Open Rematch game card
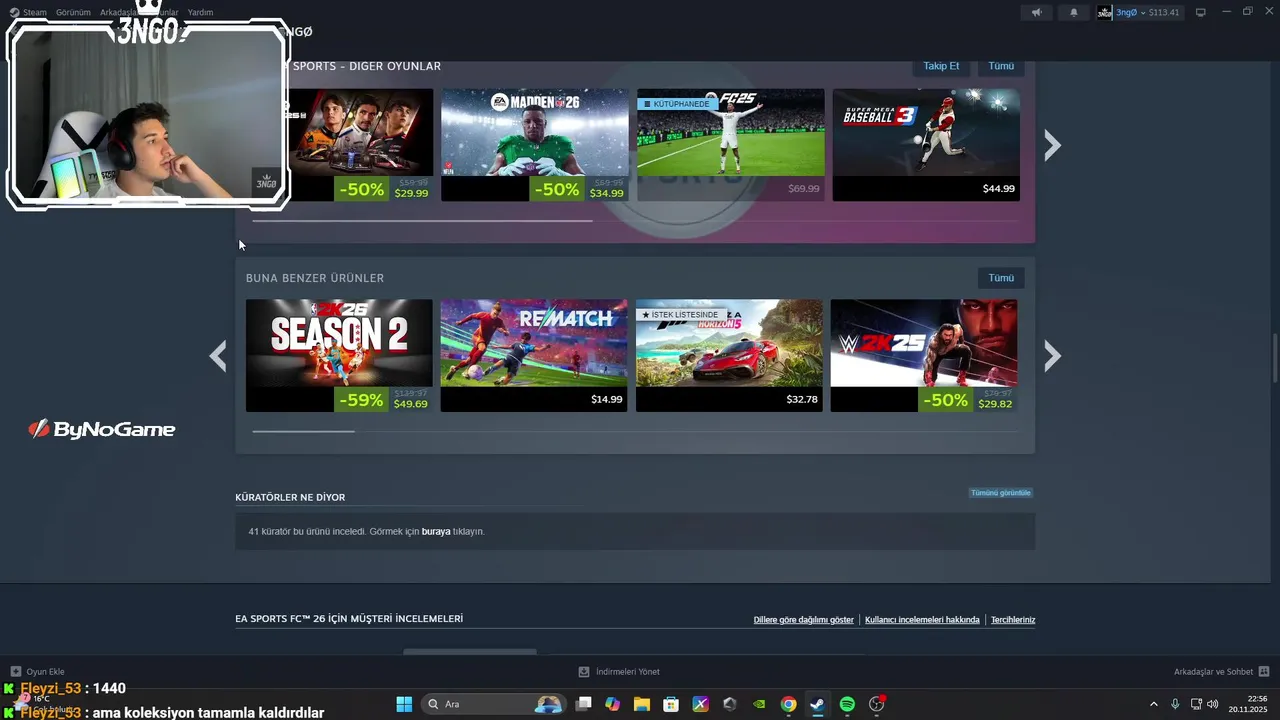This screenshot has height=720, width=1280. tap(534, 355)
